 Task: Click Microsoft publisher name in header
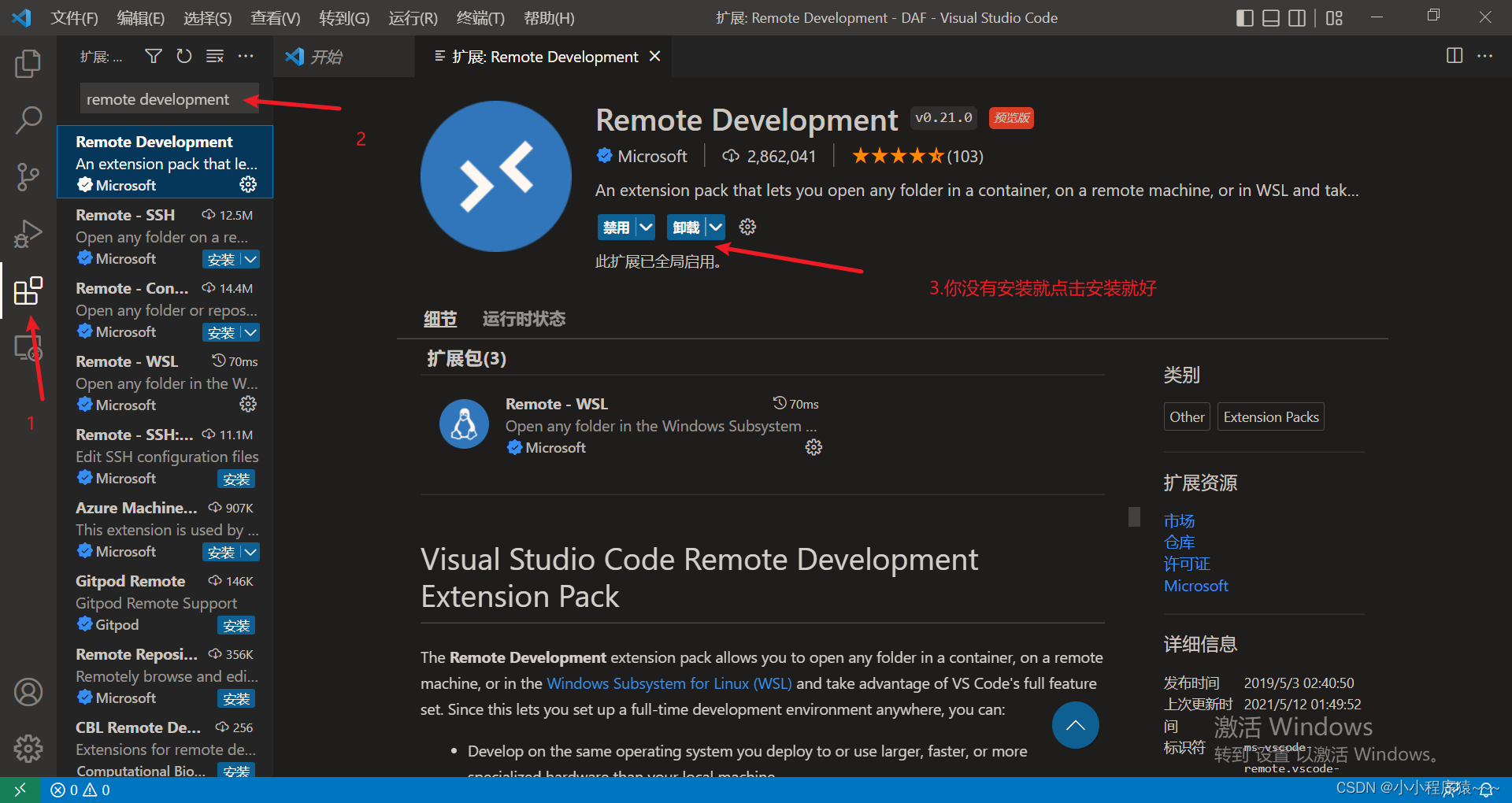pos(652,156)
